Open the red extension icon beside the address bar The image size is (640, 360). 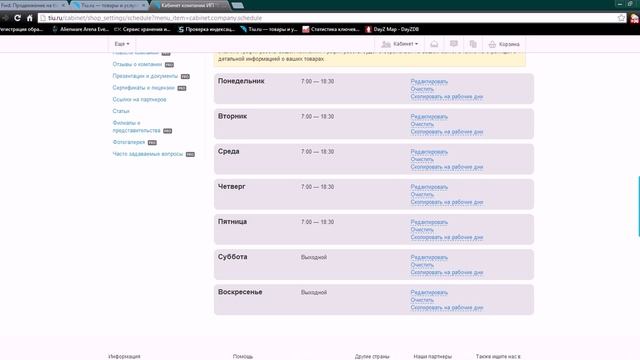(635, 18)
